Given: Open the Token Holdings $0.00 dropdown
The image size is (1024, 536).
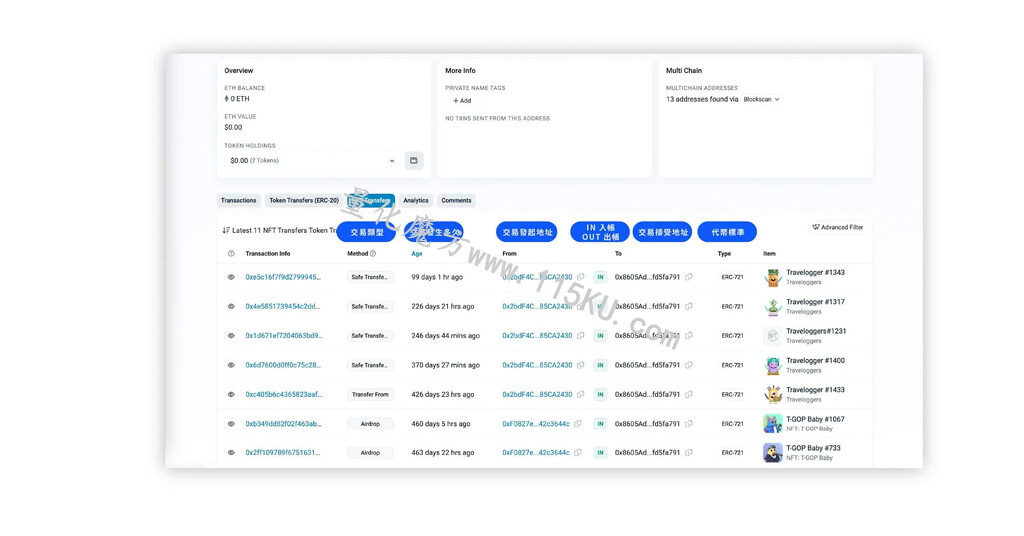Looking at the screenshot, I should pyautogui.click(x=312, y=161).
